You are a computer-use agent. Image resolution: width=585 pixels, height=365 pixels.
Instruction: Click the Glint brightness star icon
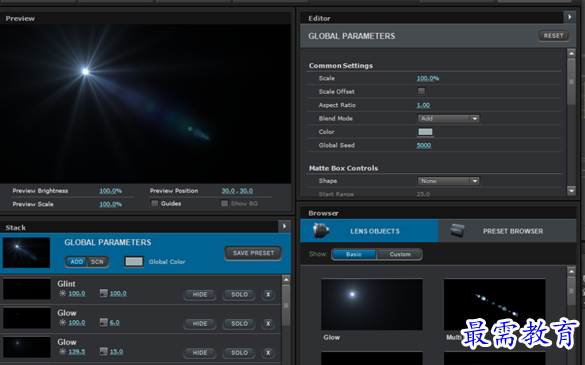click(x=62, y=293)
